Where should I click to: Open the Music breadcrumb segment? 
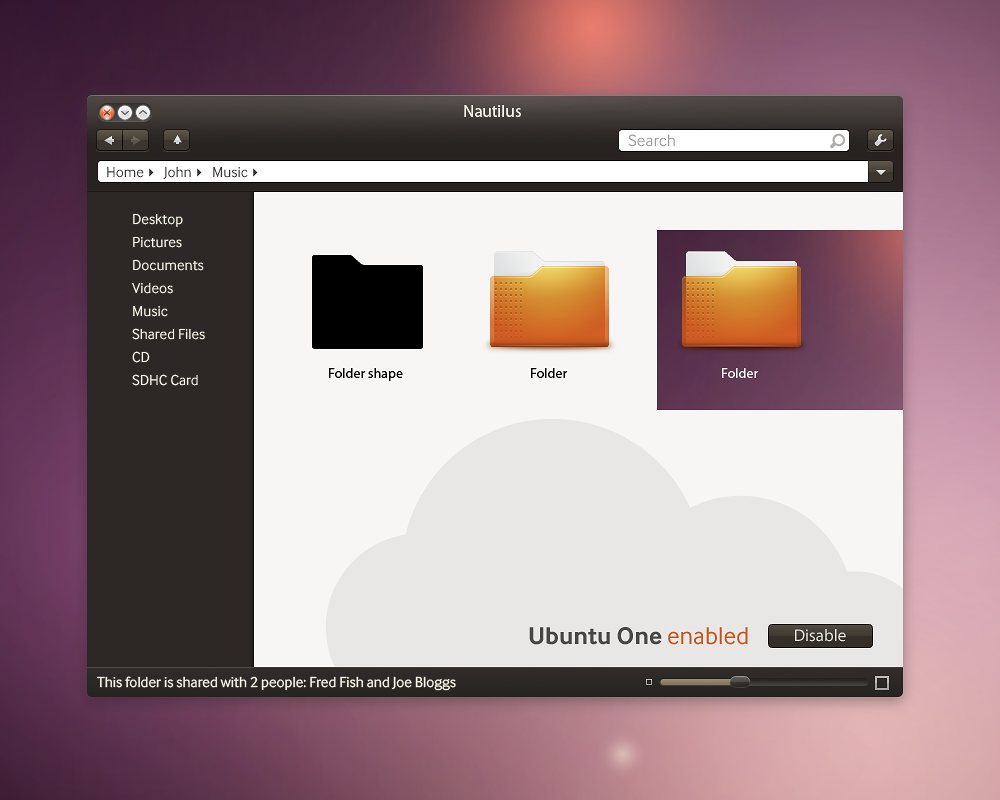(230, 172)
